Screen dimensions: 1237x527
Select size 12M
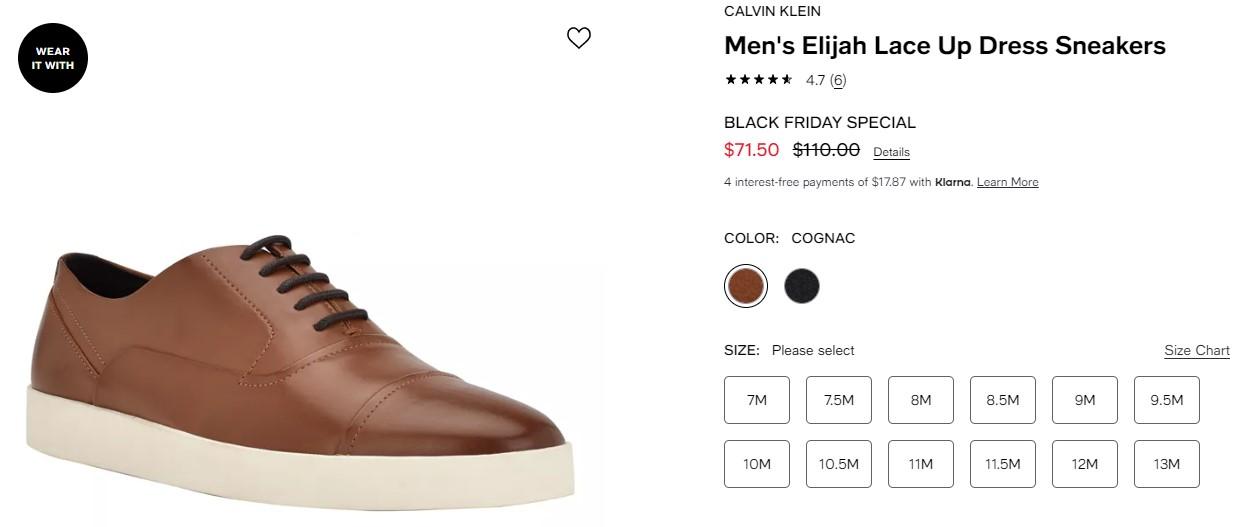coord(1085,464)
